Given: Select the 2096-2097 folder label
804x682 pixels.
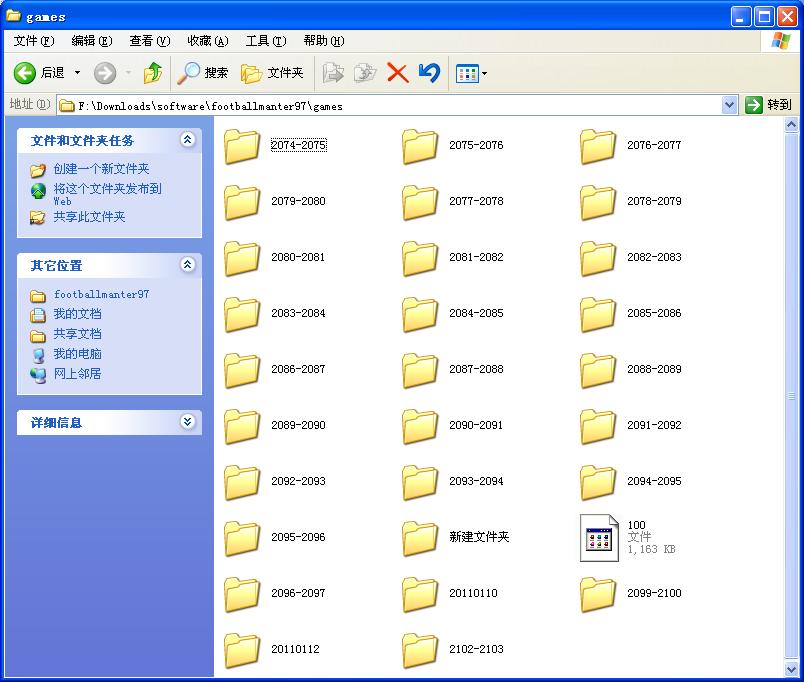Looking at the screenshot, I should tap(298, 593).
